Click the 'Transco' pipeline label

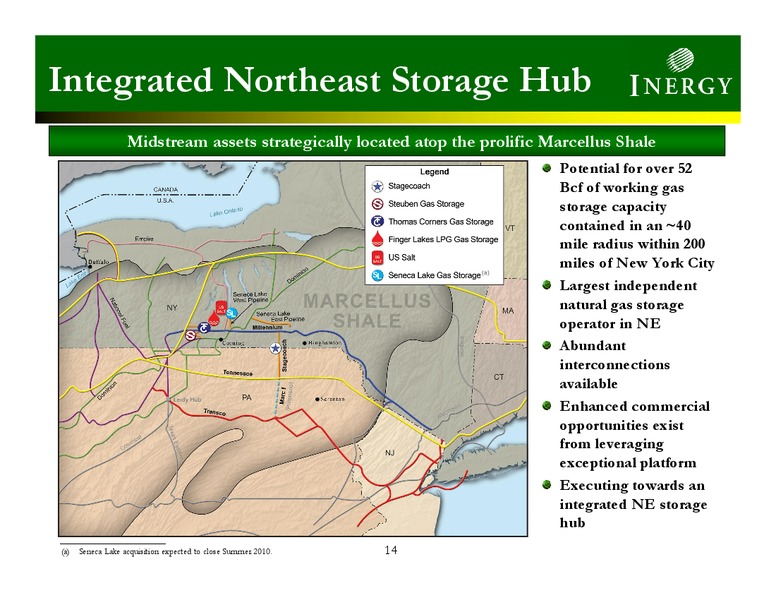pos(215,412)
